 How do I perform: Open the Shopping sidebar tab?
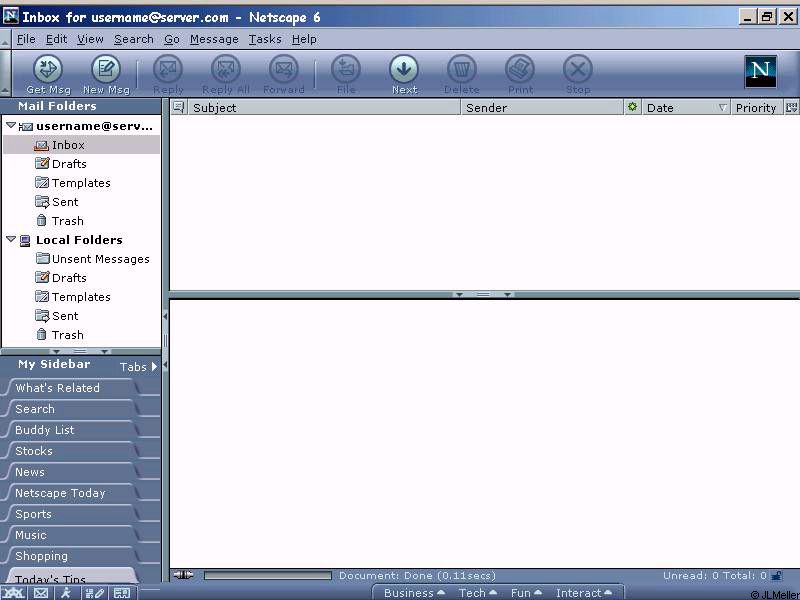tap(71, 556)
